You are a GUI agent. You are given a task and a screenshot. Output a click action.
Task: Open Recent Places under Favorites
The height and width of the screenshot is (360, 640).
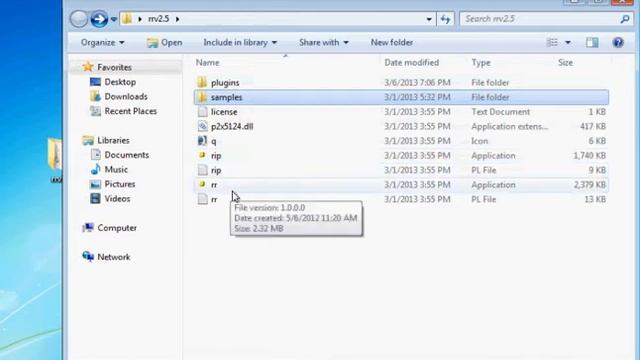(x=131, y=111)
